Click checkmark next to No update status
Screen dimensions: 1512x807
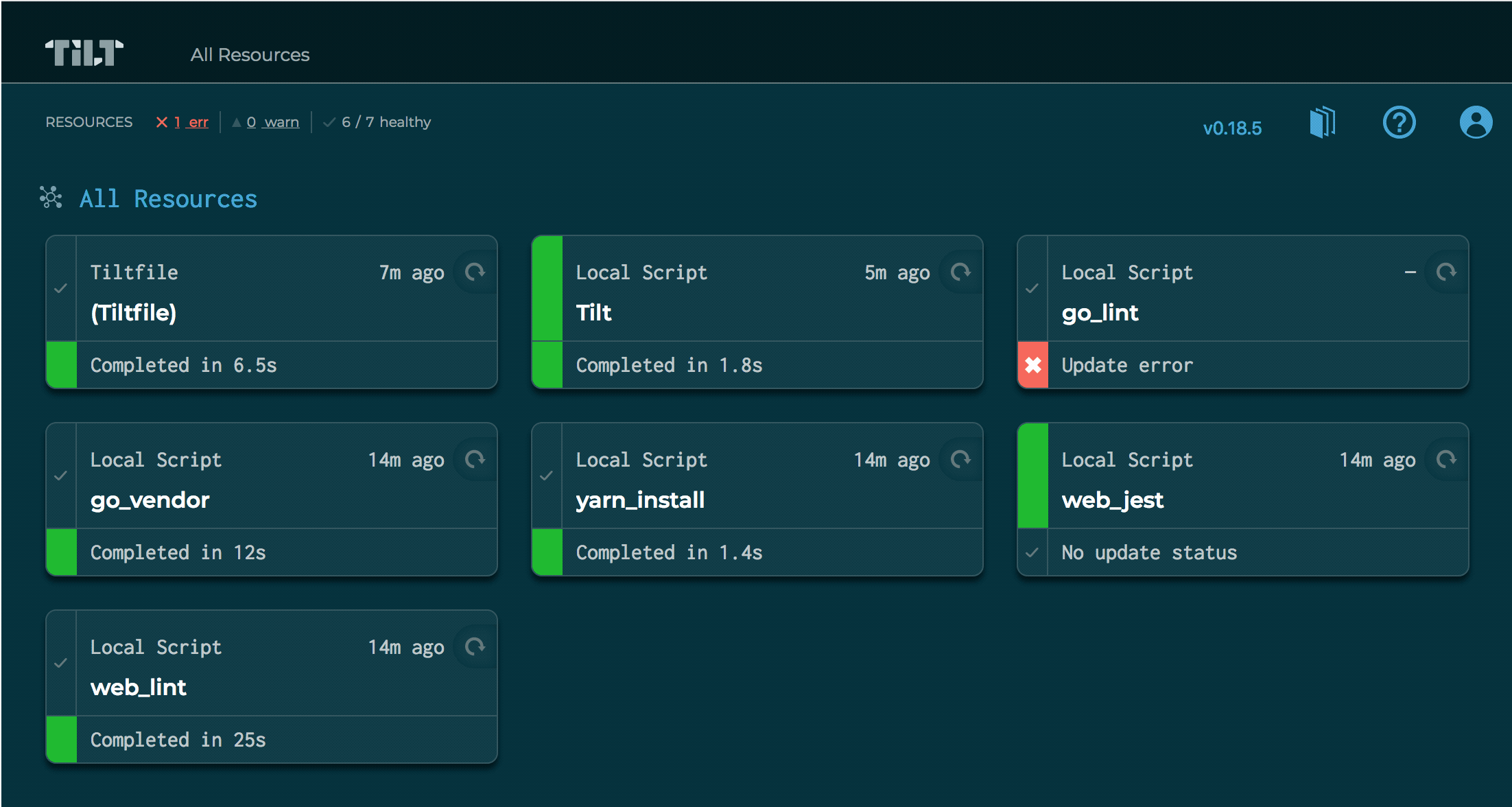click(1032, 552)
